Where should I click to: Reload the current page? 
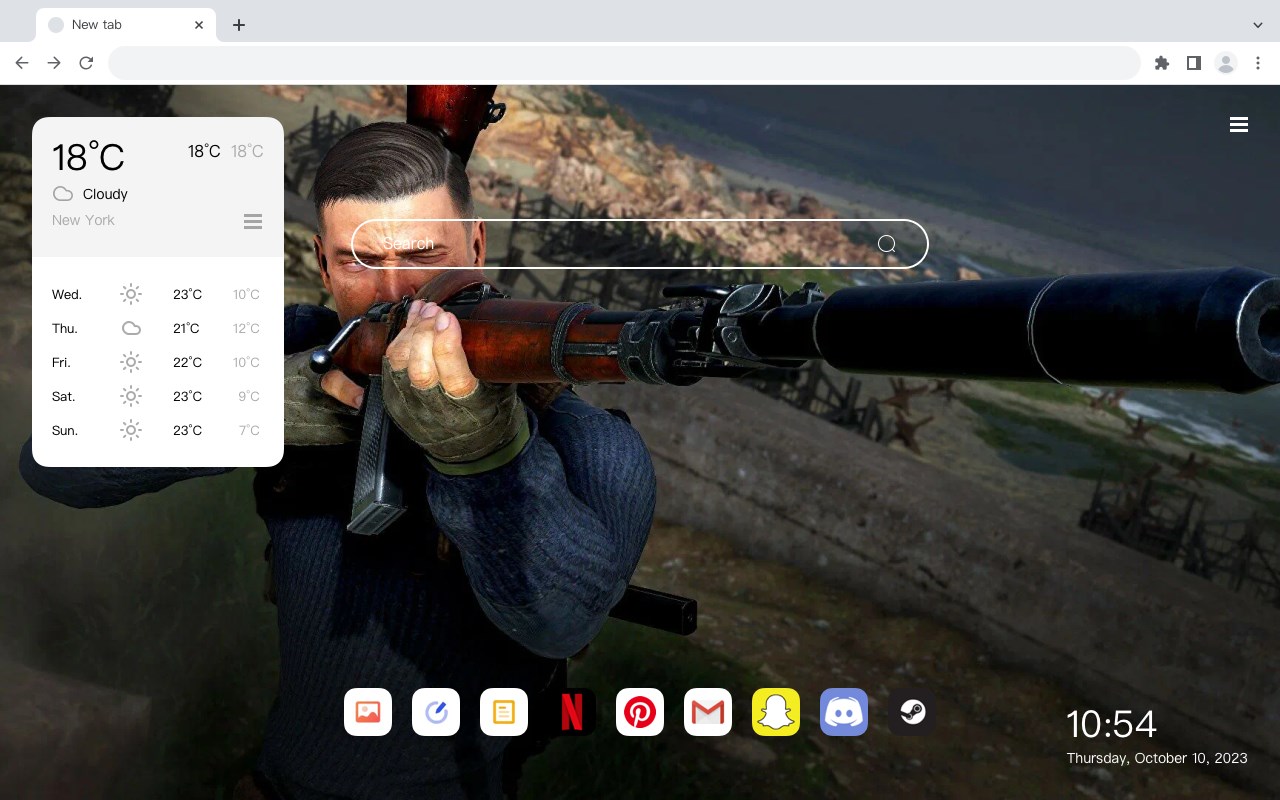86,63
